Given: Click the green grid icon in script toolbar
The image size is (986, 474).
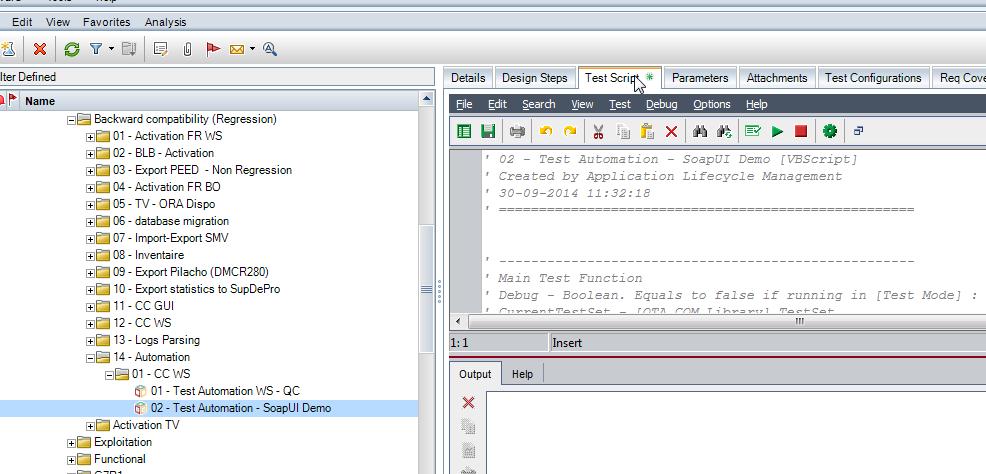Looking at the screenshot, I should pos(464,131).
